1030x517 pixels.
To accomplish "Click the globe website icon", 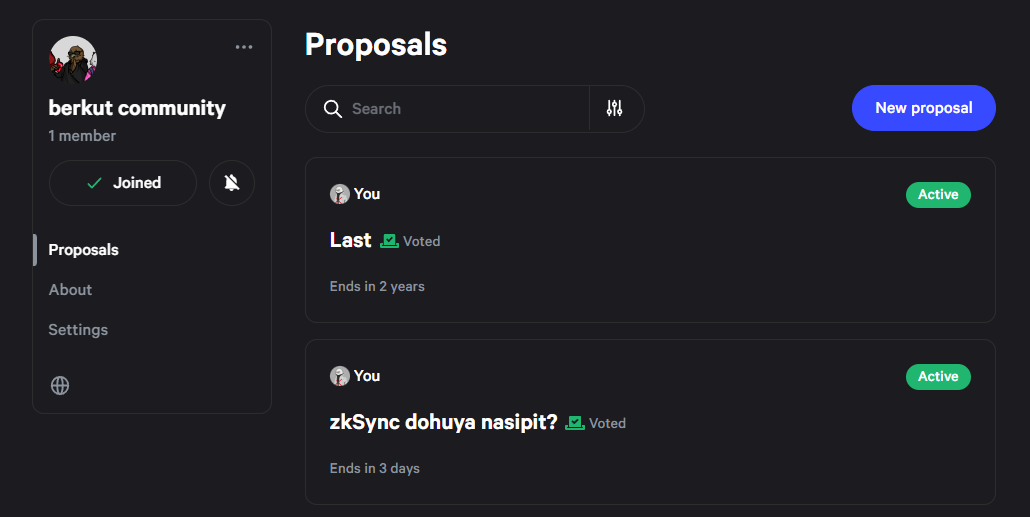I will (60, 386).
